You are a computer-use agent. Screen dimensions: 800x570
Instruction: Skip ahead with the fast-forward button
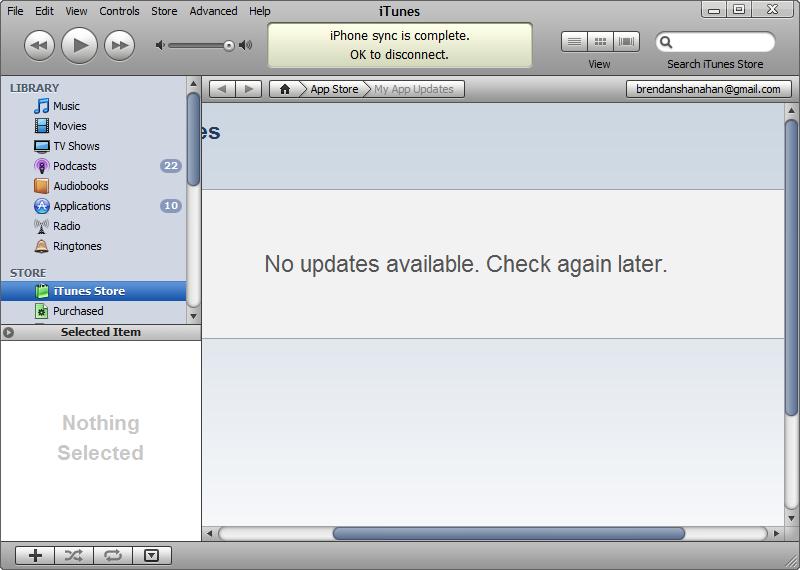pos(119,45)
